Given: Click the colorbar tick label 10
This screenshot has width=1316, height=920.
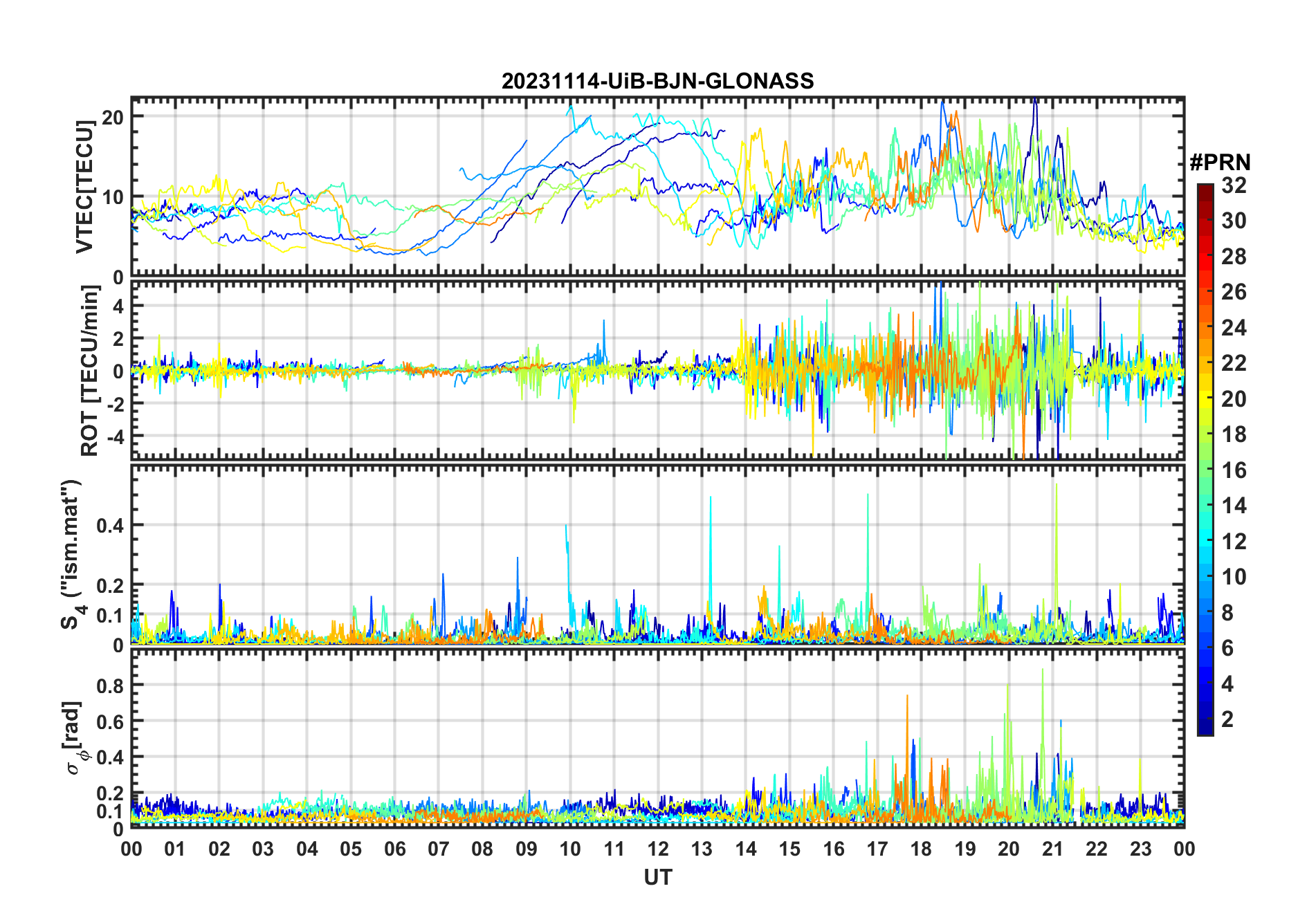Looking at the screenshot, I should click(x=1234, y=577).
